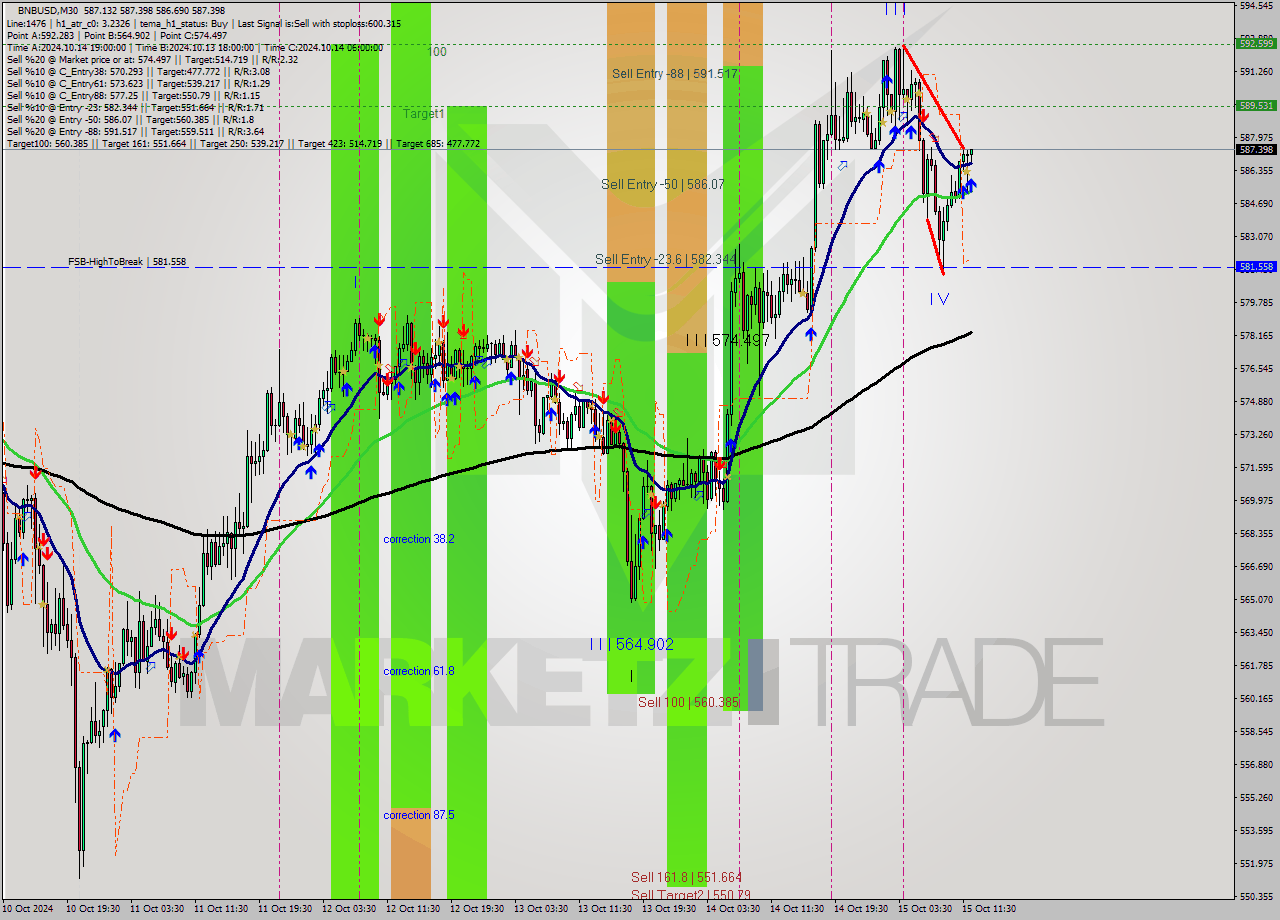Screen dimensions: 1280x920
Task: Click the 'FSB-HighToBreak | 581.558' label
Action: 127,262
